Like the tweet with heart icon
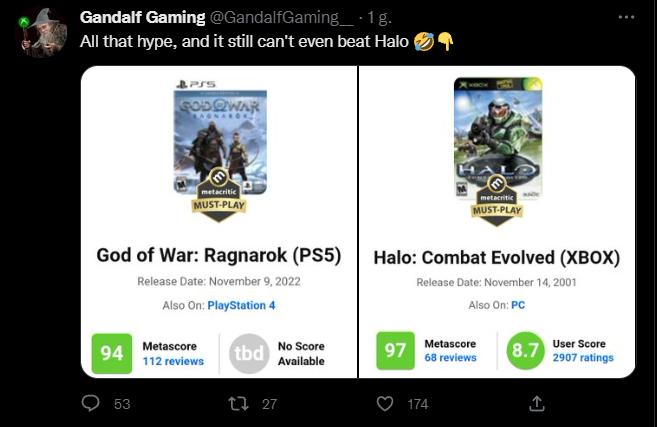Image resolution: width=657 pixels, height=427 pixels. pos(387,403)
